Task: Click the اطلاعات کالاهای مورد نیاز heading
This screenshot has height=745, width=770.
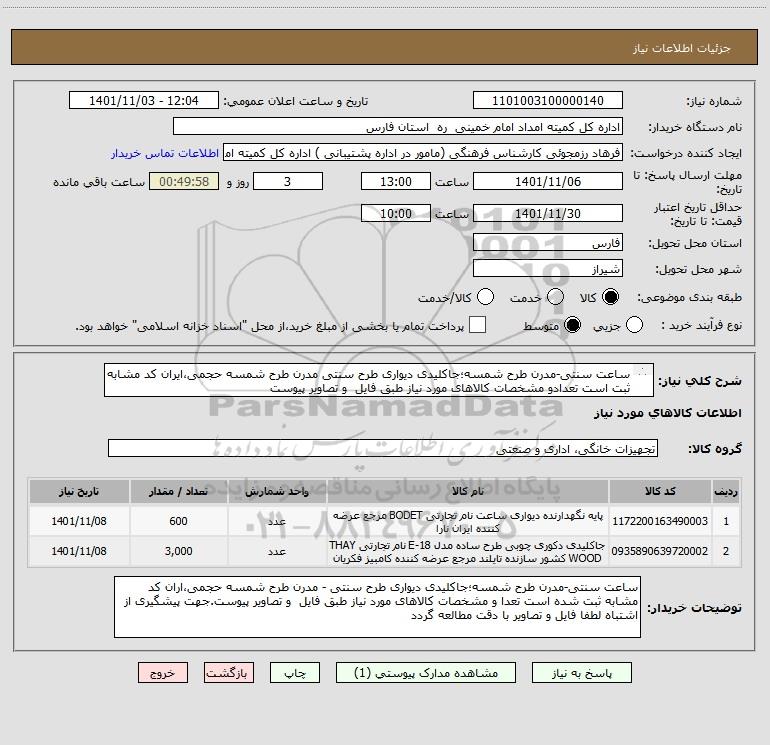Action: click(x=667, y=413)
